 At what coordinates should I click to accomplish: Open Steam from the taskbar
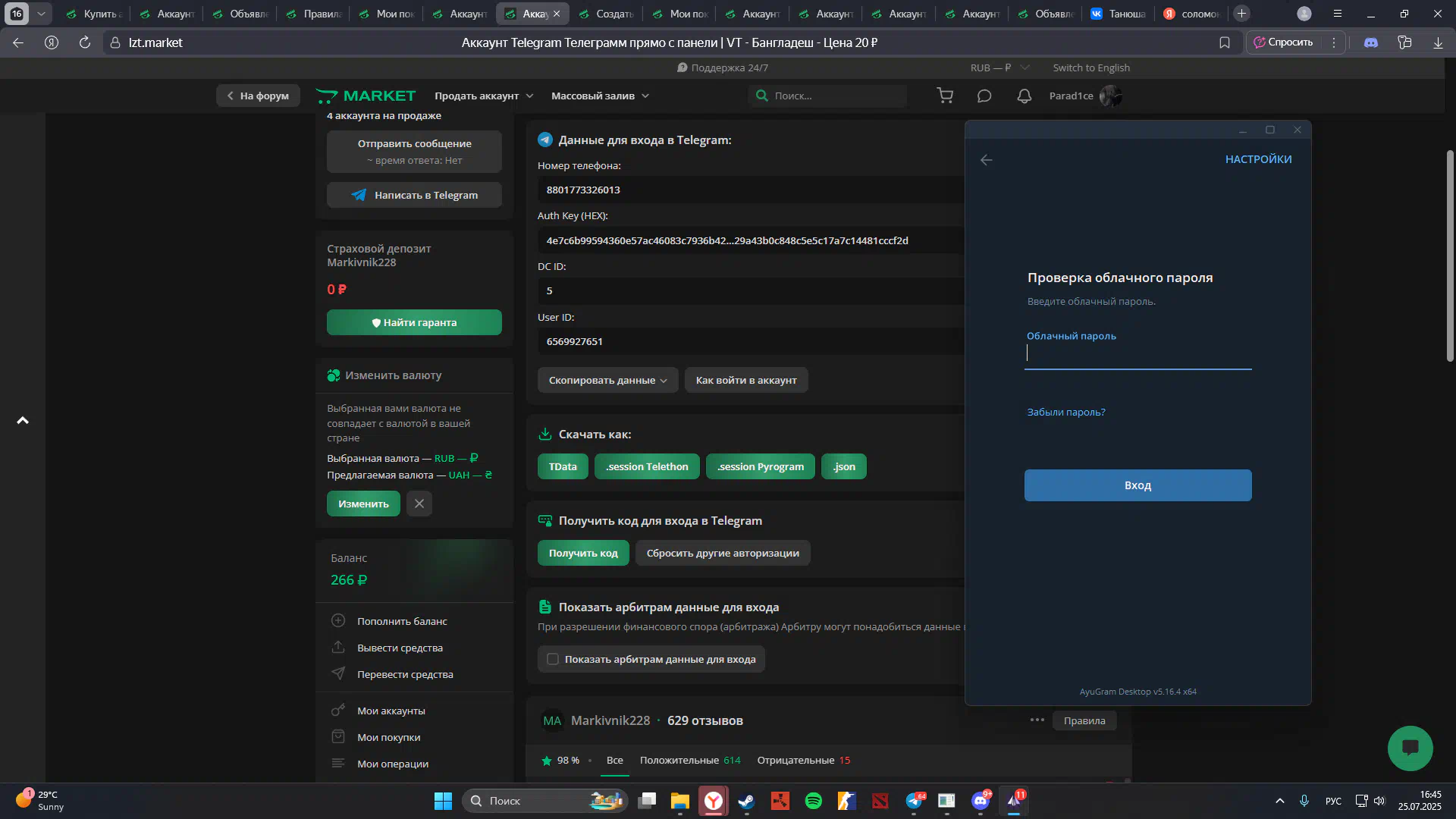click(x=746, y=801)
